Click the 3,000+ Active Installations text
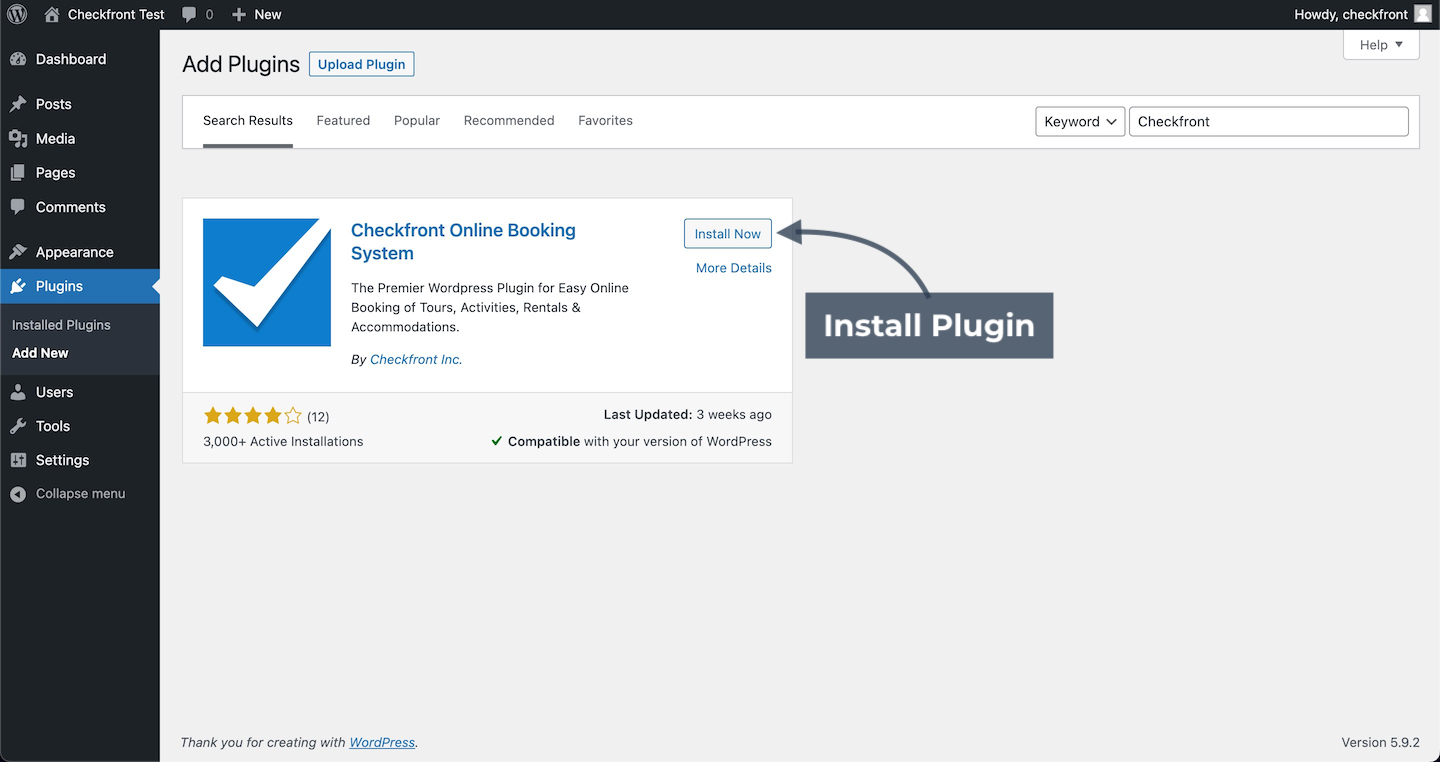1440x762 pixels. [283, 441]
